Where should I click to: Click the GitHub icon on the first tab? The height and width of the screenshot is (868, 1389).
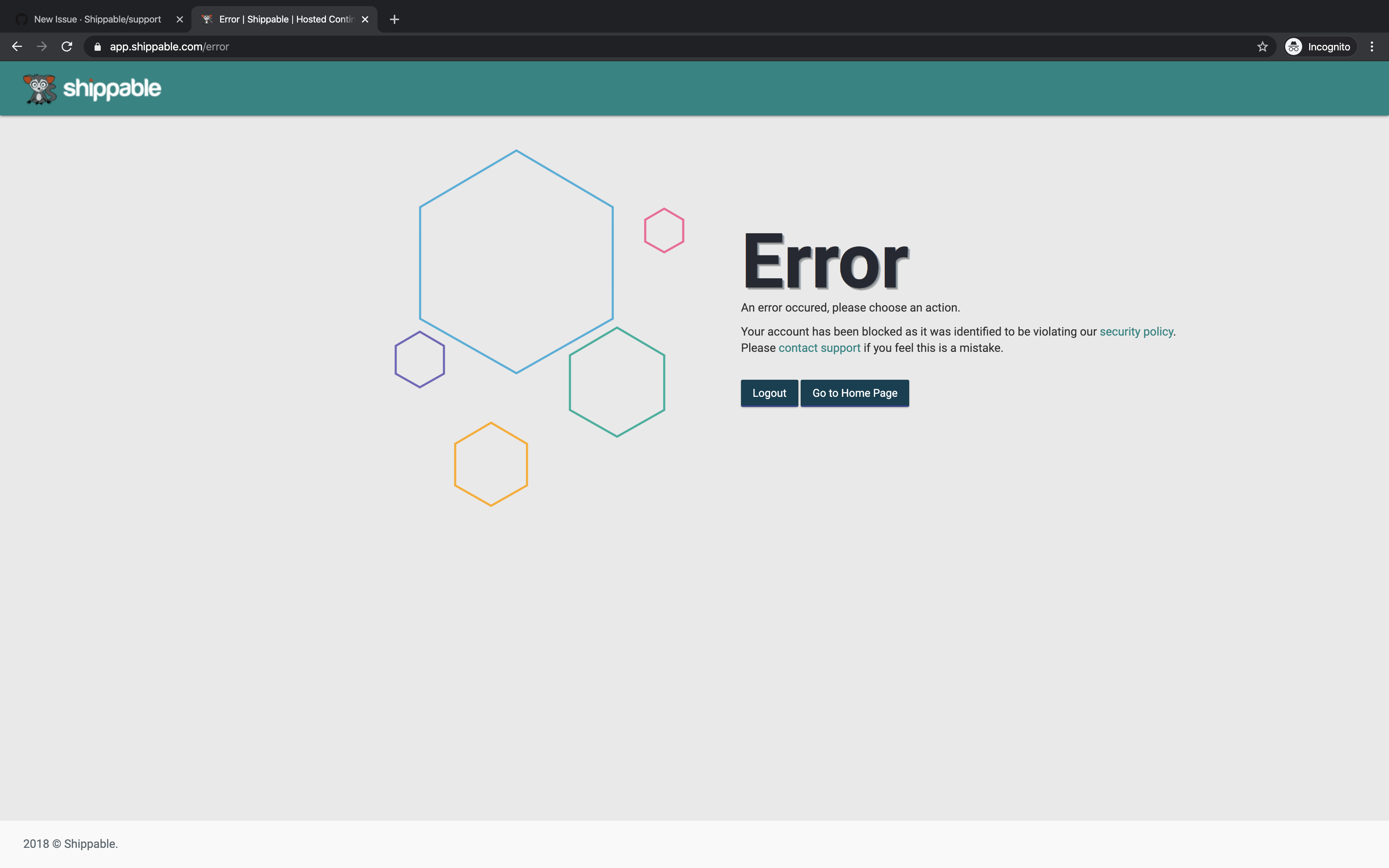pos(21,19)
